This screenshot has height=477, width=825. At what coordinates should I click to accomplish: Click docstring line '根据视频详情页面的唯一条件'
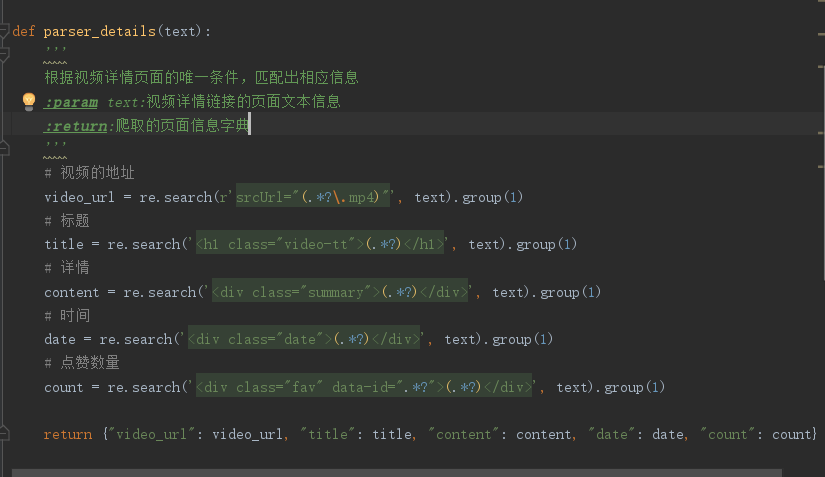[142, 78]
